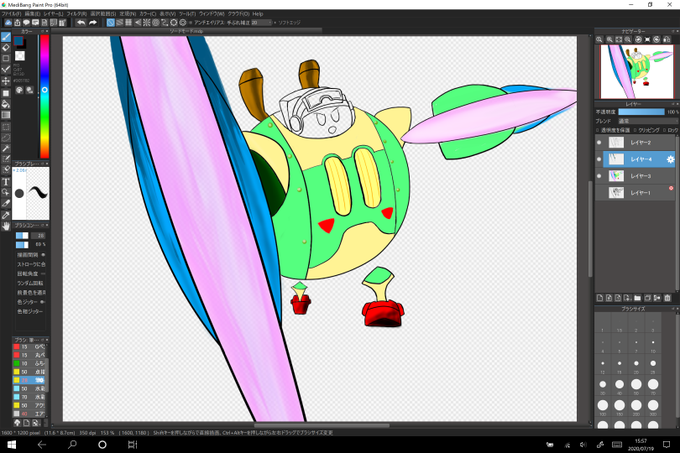Open the Windows Start button
This screenshot has width=680, height=453.
12,445
